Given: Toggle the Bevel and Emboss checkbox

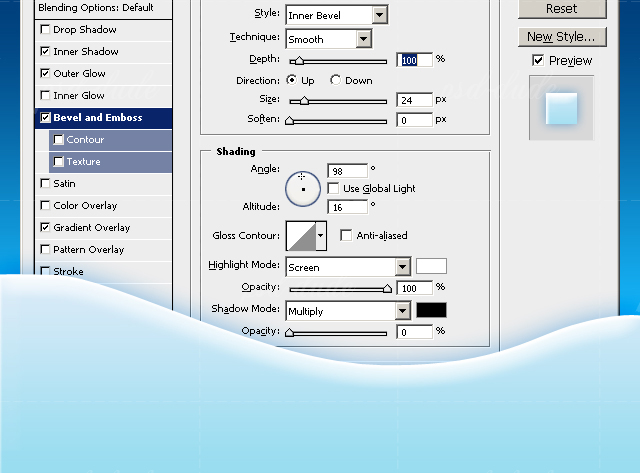Looking at the screenshot, I should tap(45, 118).
